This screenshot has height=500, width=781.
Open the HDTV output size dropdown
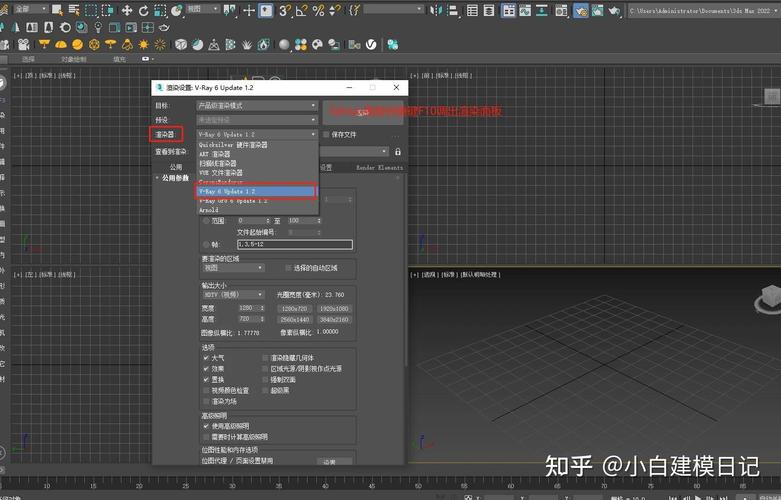[x=233, y=295]
